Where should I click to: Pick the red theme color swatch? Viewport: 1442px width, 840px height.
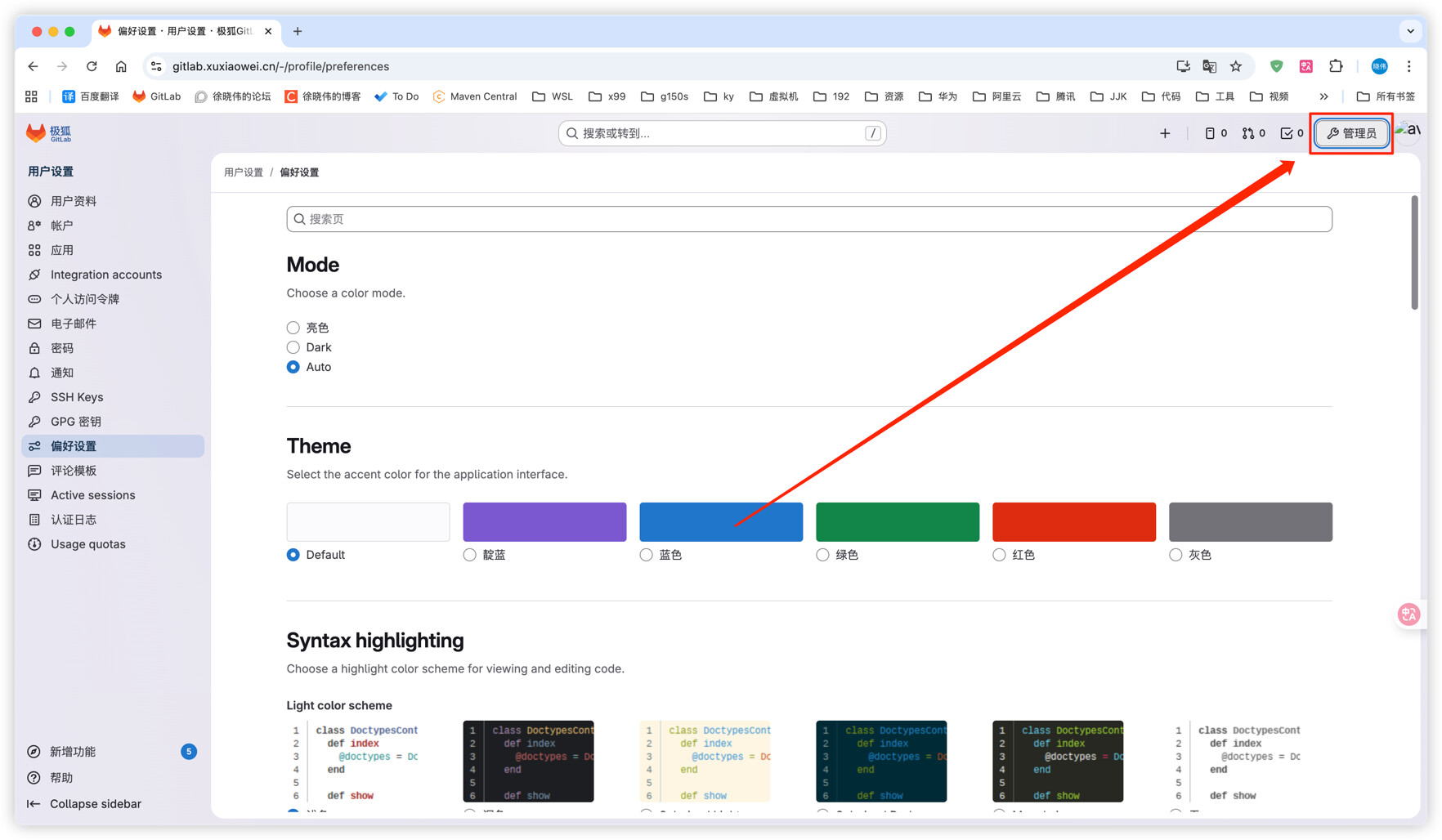point(1073,522)
